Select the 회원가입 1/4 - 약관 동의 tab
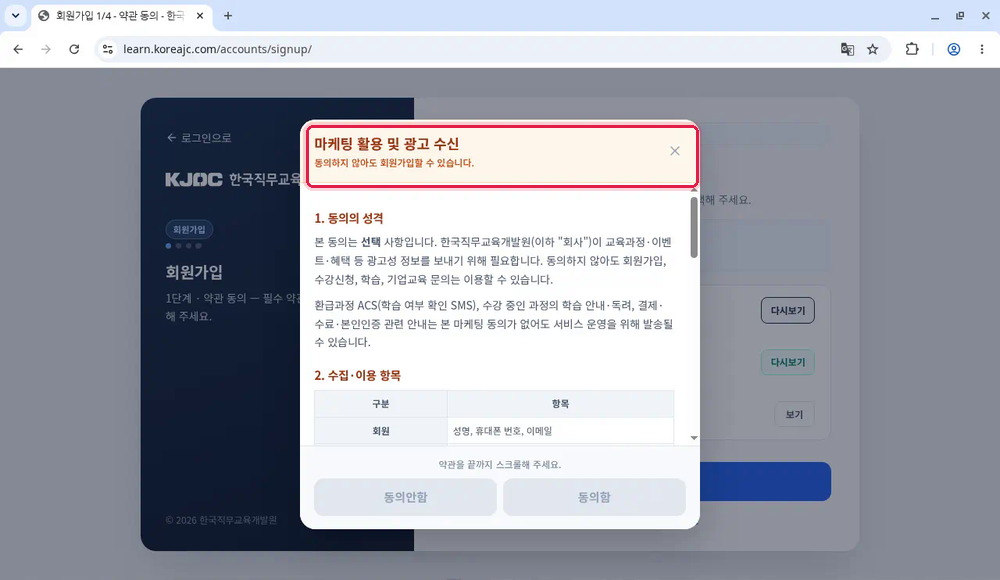 (x=121, y=16)
